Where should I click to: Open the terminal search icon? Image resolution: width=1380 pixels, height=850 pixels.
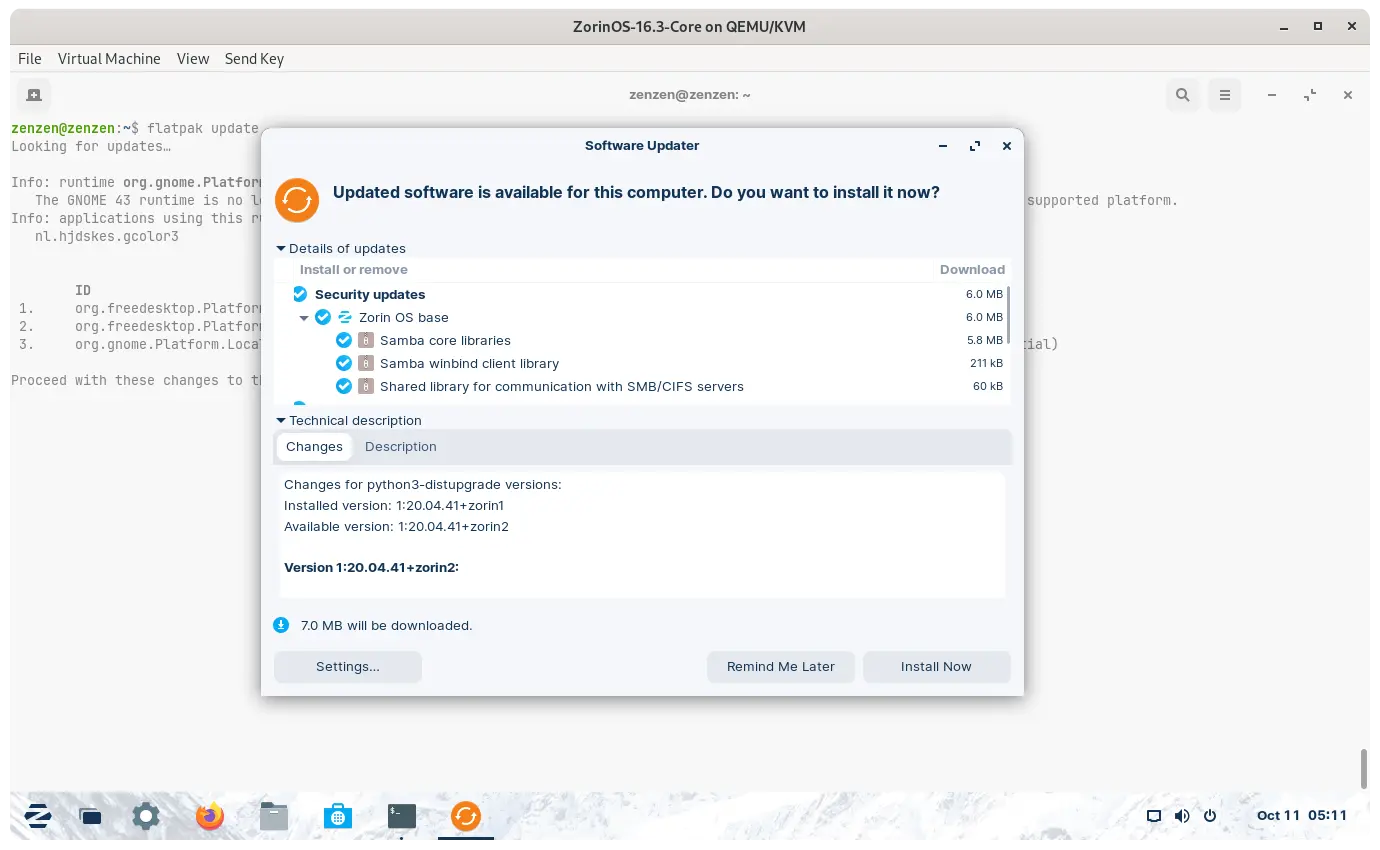pyautogui.click(x=1183, y=95)
